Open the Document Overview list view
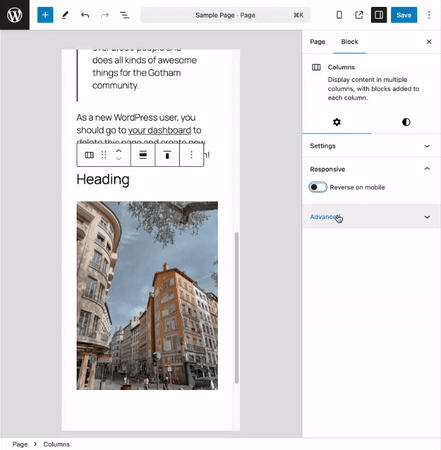441x450 pixels. [124, 15]
